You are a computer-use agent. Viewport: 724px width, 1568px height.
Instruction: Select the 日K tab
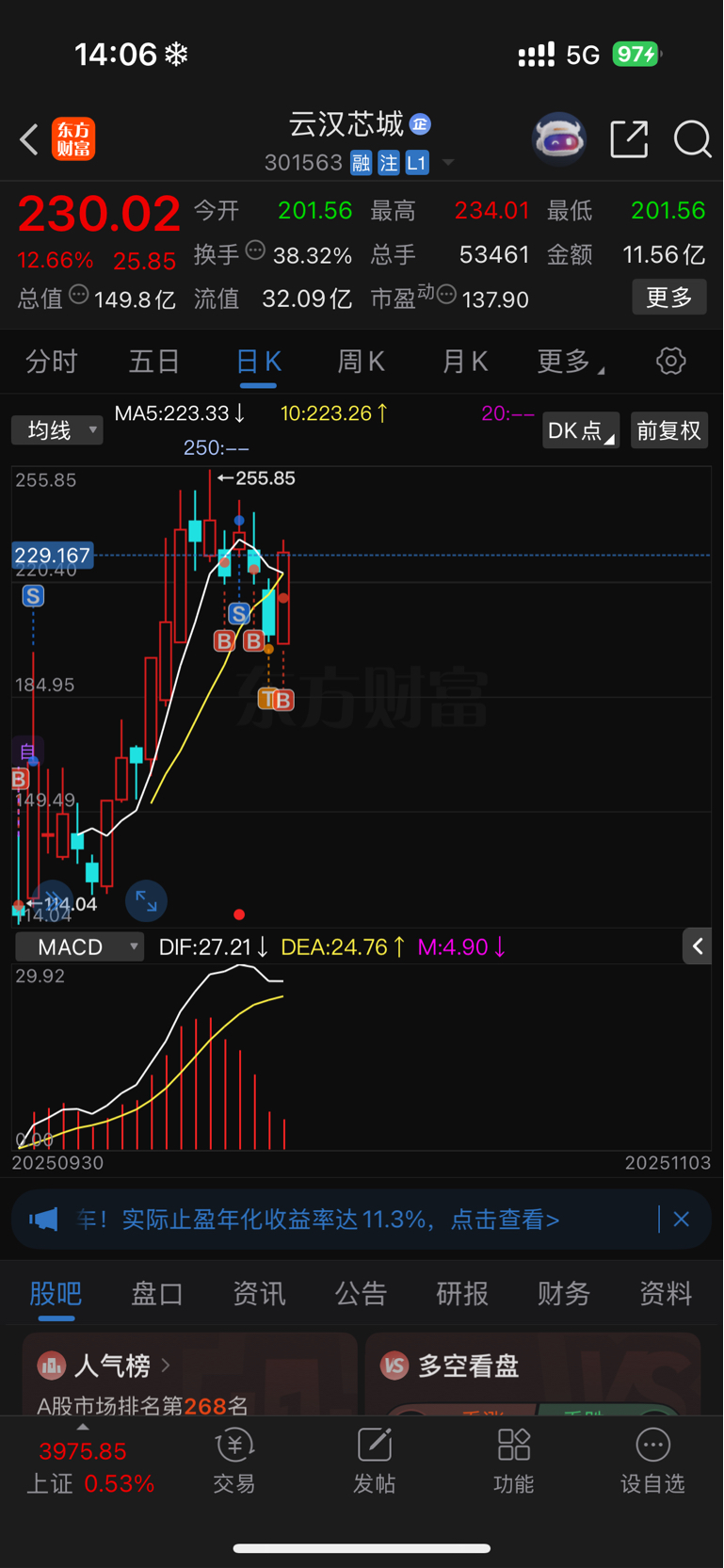click(x=258, y=361)
